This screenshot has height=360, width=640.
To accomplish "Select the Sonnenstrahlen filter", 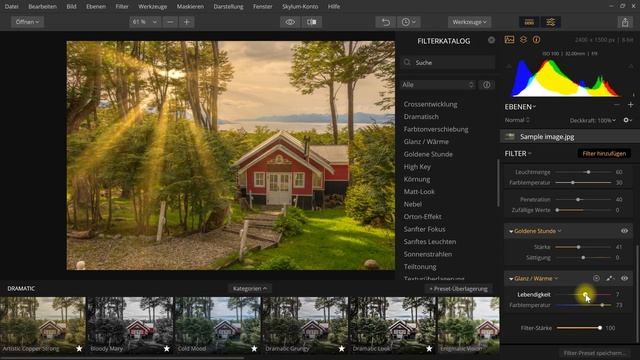I will click(x=428, y=254).
